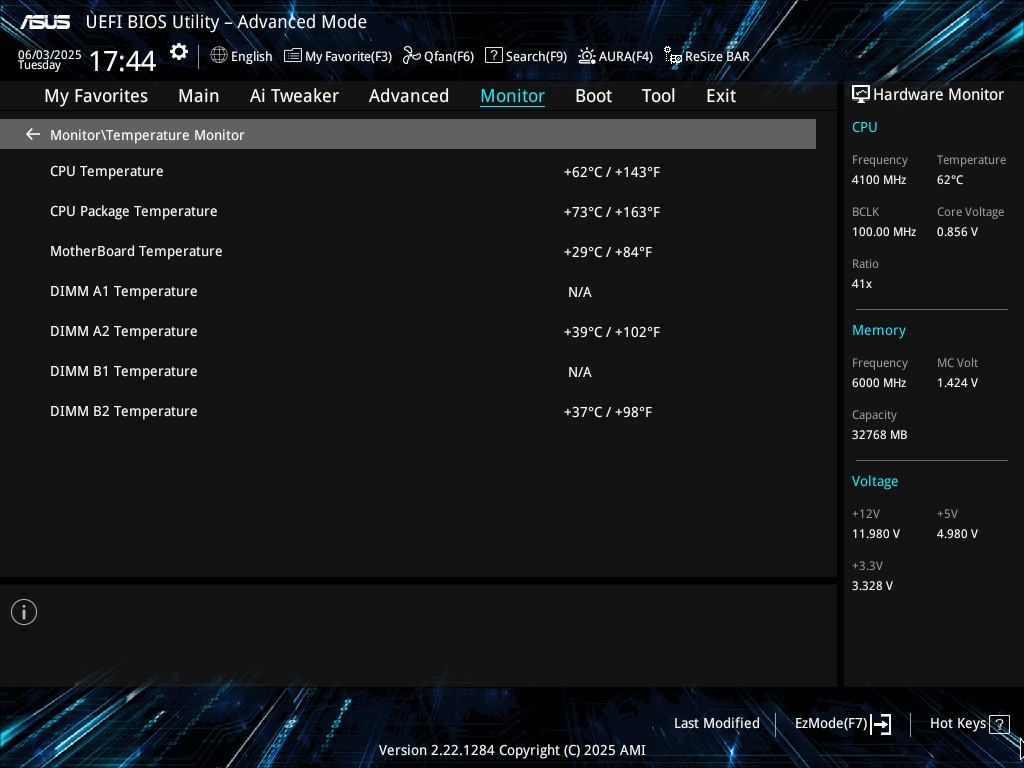This screenshot has width=1024, height=768.
Task: Go to the Boot tab
Action: click(594, 96)
